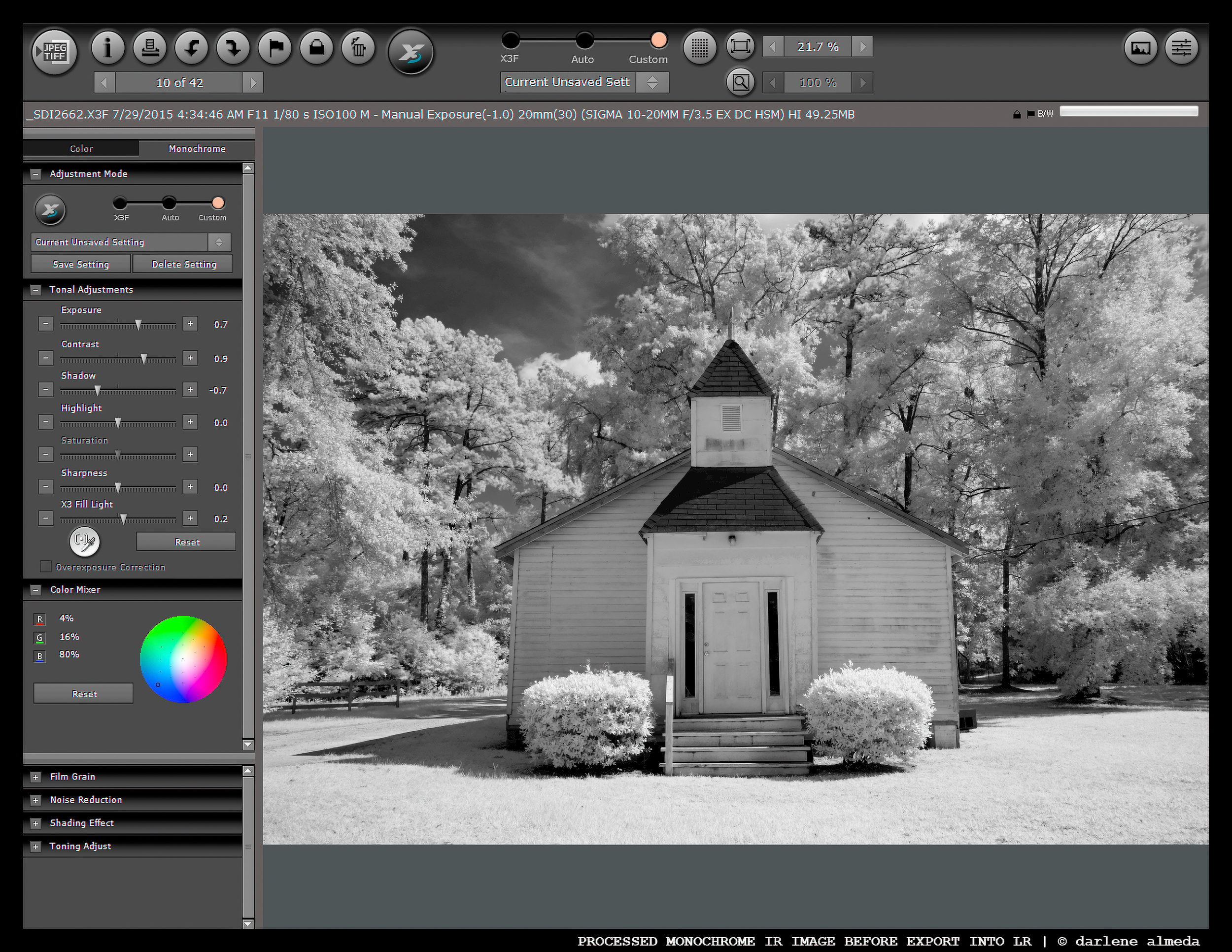Click the loupe magnifier icon
The width and height of the screenshot is (1232, 952).
pos(740,82)
